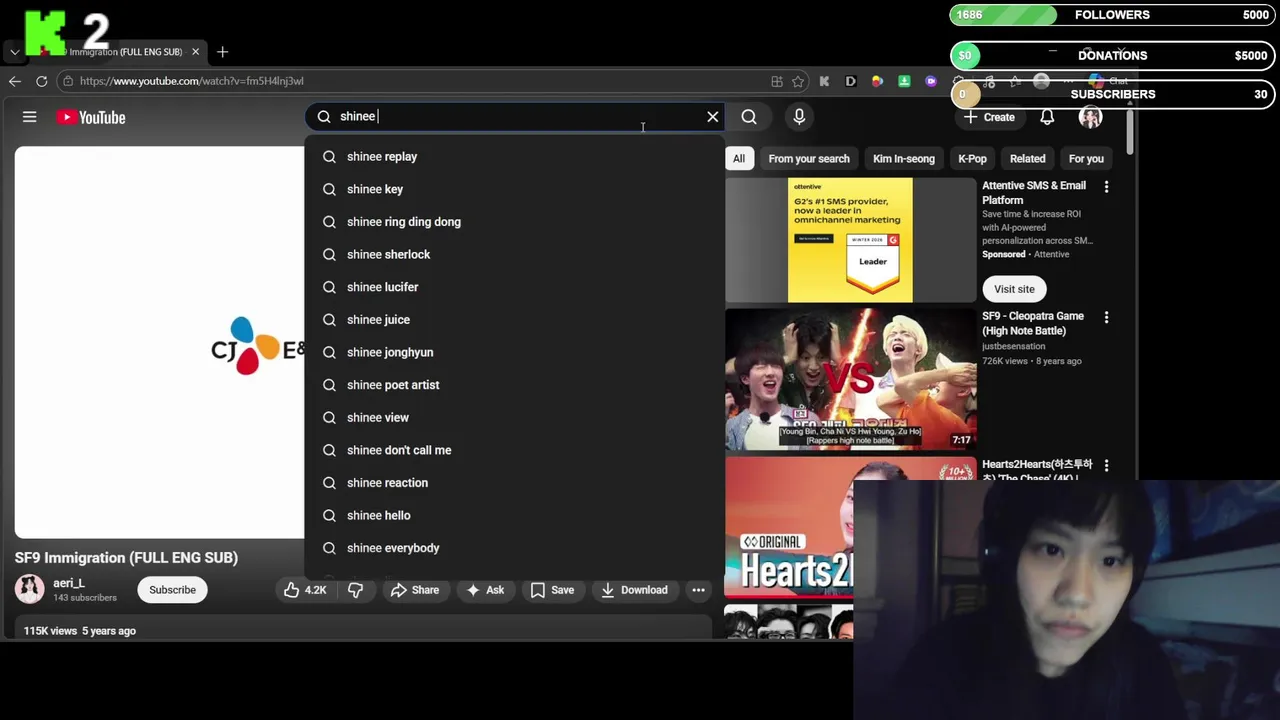
Task: Select suggestion 'shinee ring ding dong'
Action: (x=514, y=222)
